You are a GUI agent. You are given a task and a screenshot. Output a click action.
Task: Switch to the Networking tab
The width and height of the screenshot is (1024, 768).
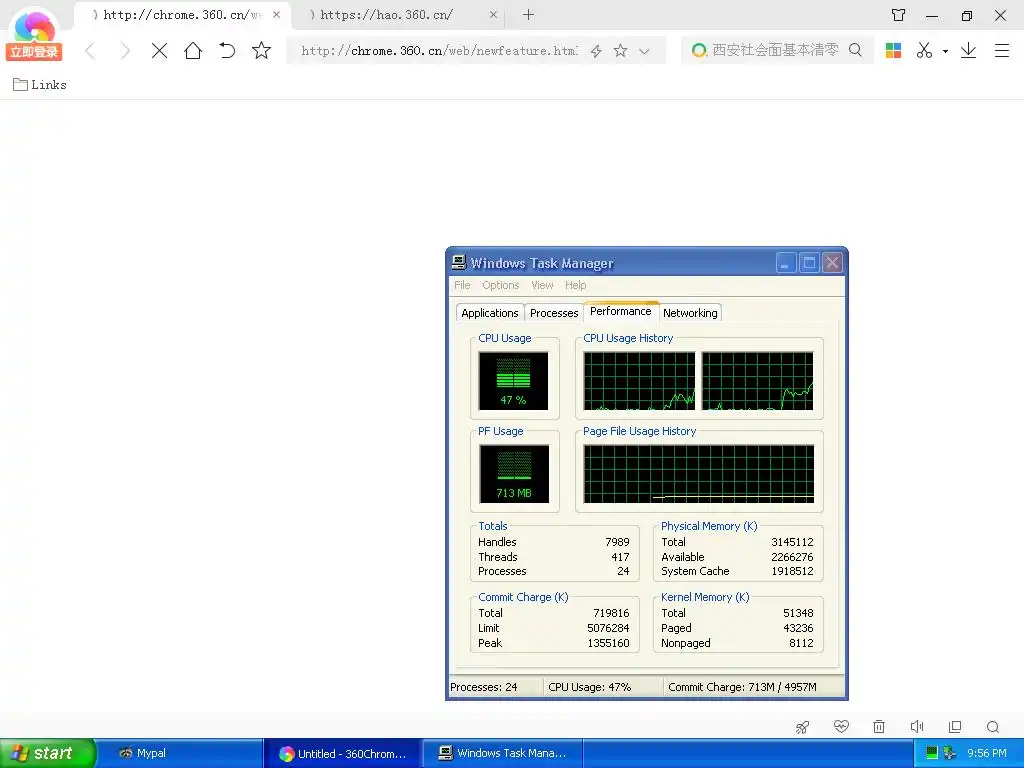click(x=690, y=313)
